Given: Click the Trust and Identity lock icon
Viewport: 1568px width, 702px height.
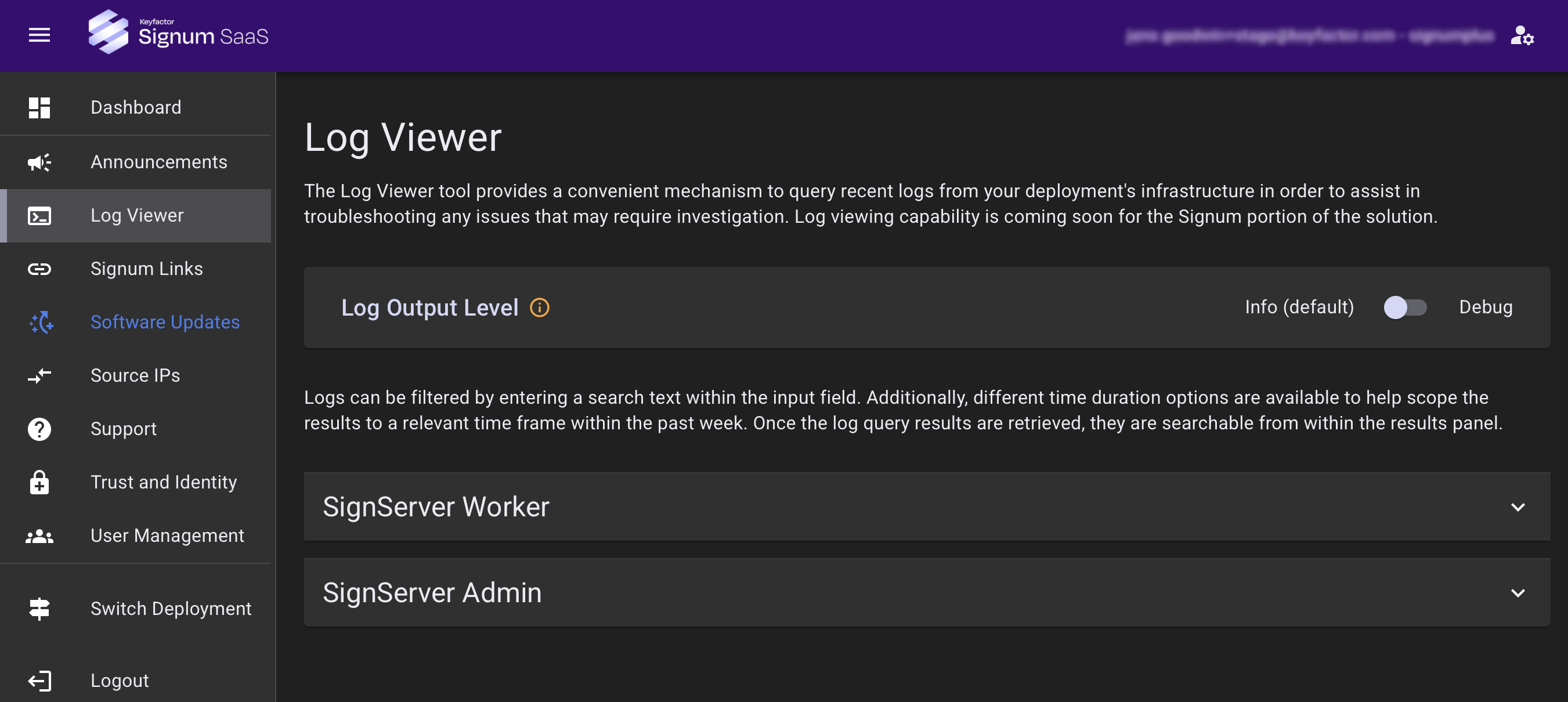Looking at the screenshot, I should [x=39, y=482].
